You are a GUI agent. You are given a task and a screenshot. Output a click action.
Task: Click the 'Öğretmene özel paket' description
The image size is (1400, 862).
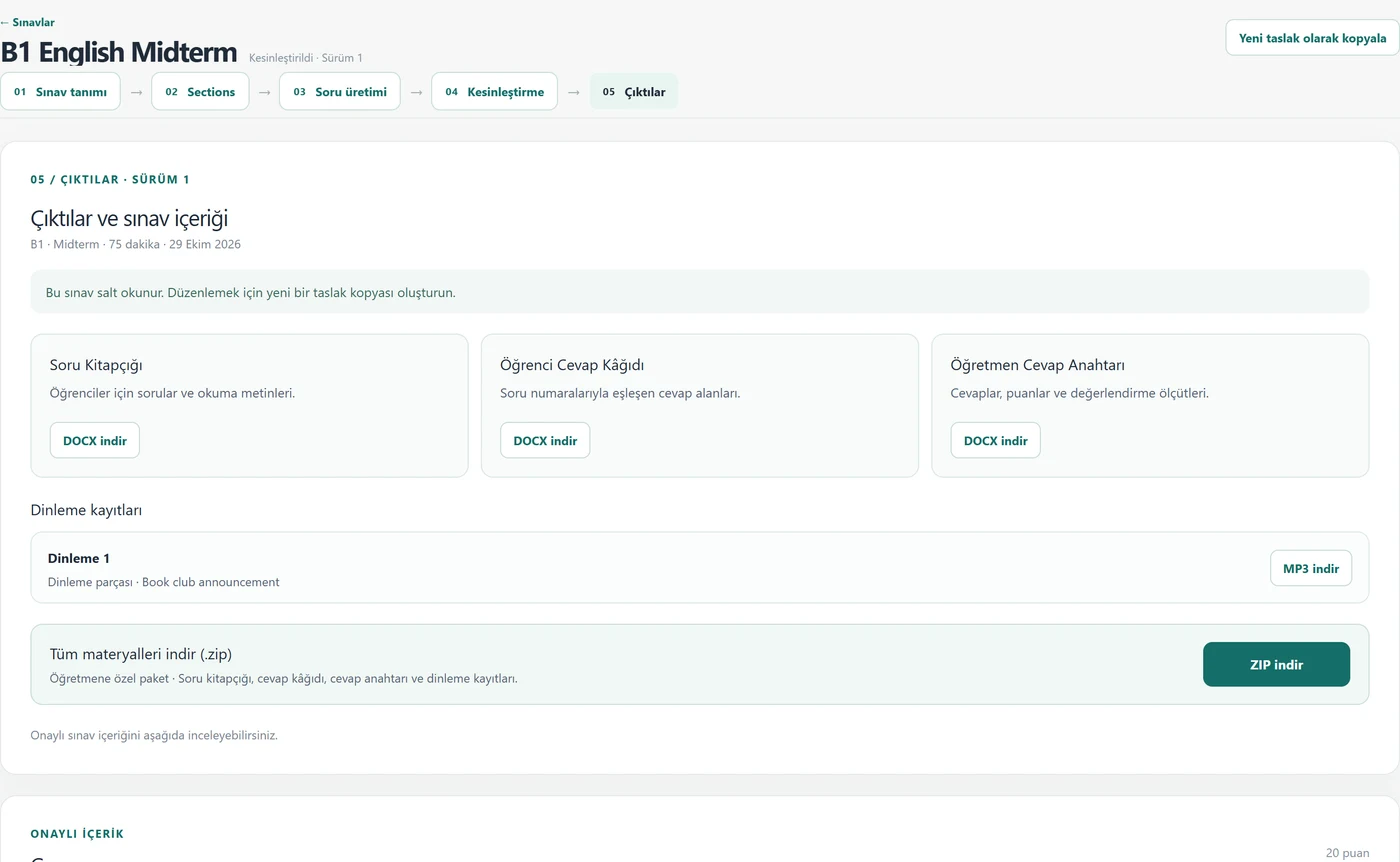283,678
